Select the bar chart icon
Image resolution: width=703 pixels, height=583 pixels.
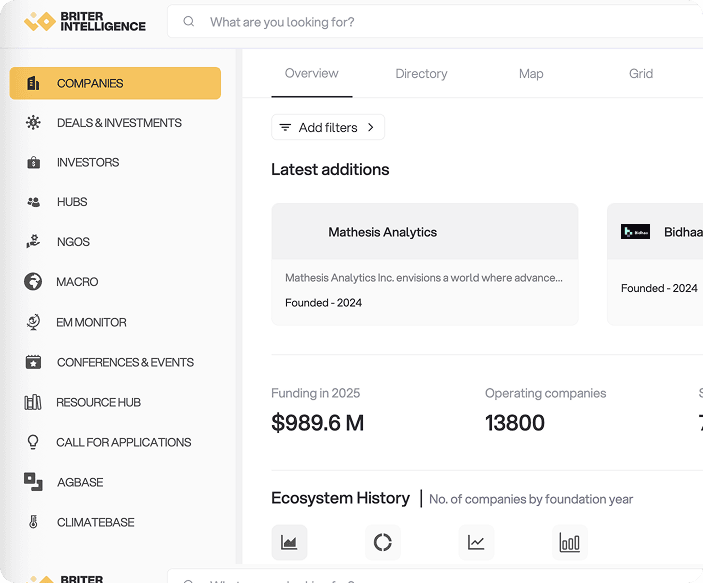[569, 542]
